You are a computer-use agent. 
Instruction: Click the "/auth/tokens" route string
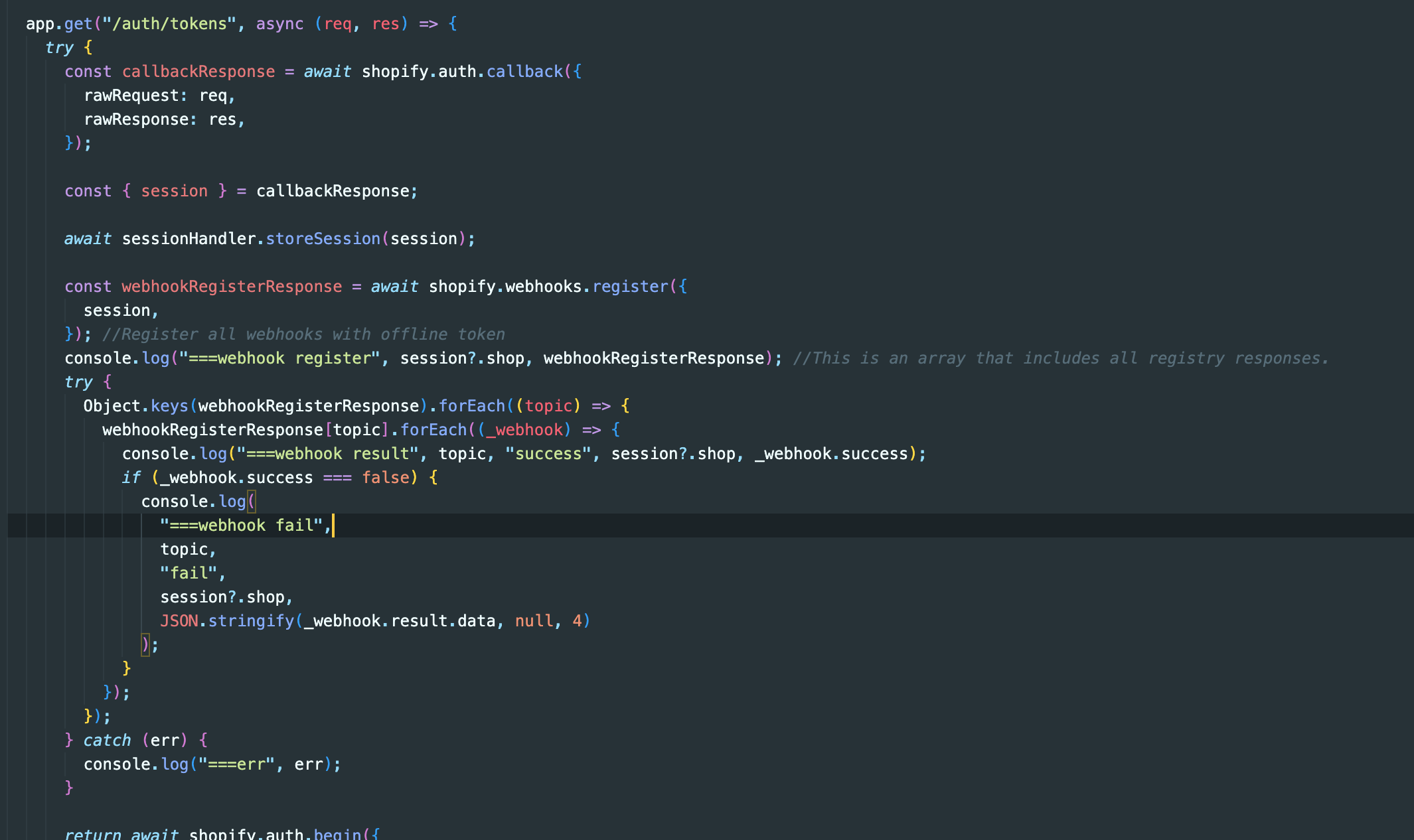point(169,24)
